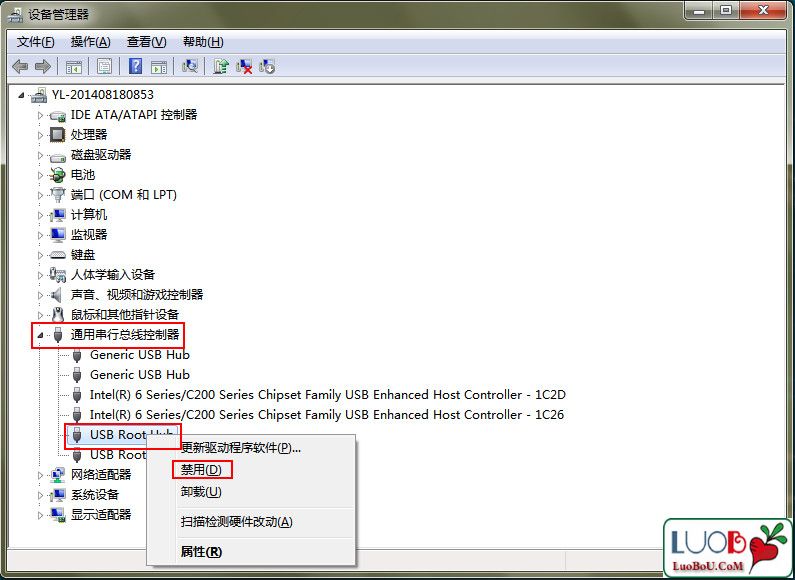Click the Back arrow toolbar icon

20,66
